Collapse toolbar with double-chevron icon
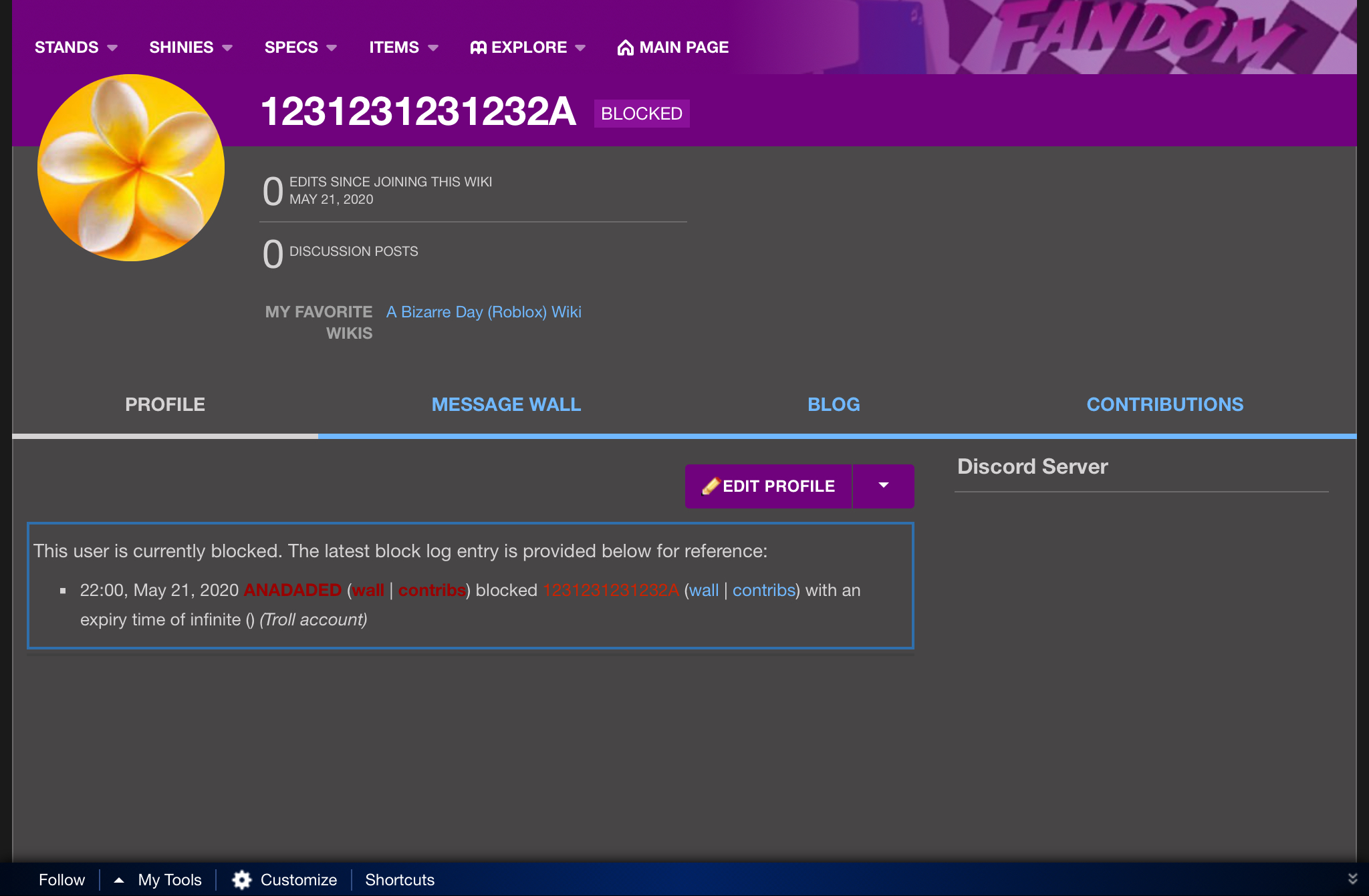This screenshot has height=896, width=1369. point(1352,879)
